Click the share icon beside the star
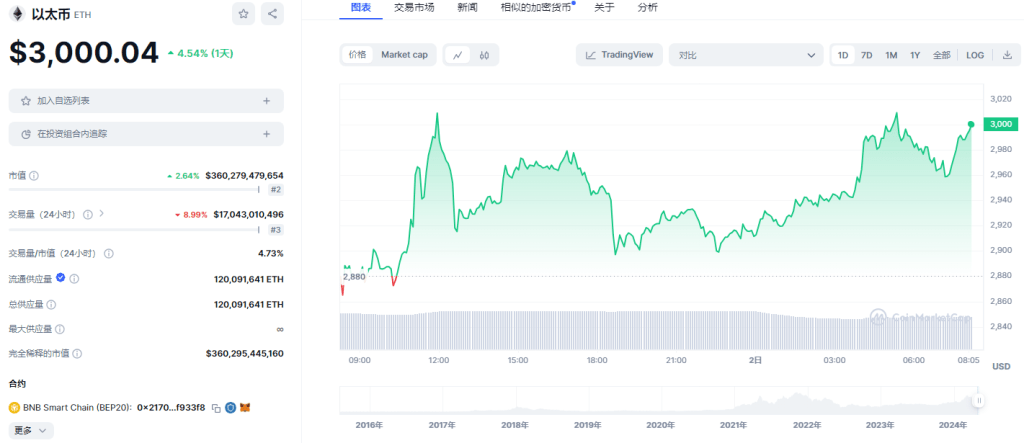This screenshot has height=443, width=1024. tap(272, 14)
